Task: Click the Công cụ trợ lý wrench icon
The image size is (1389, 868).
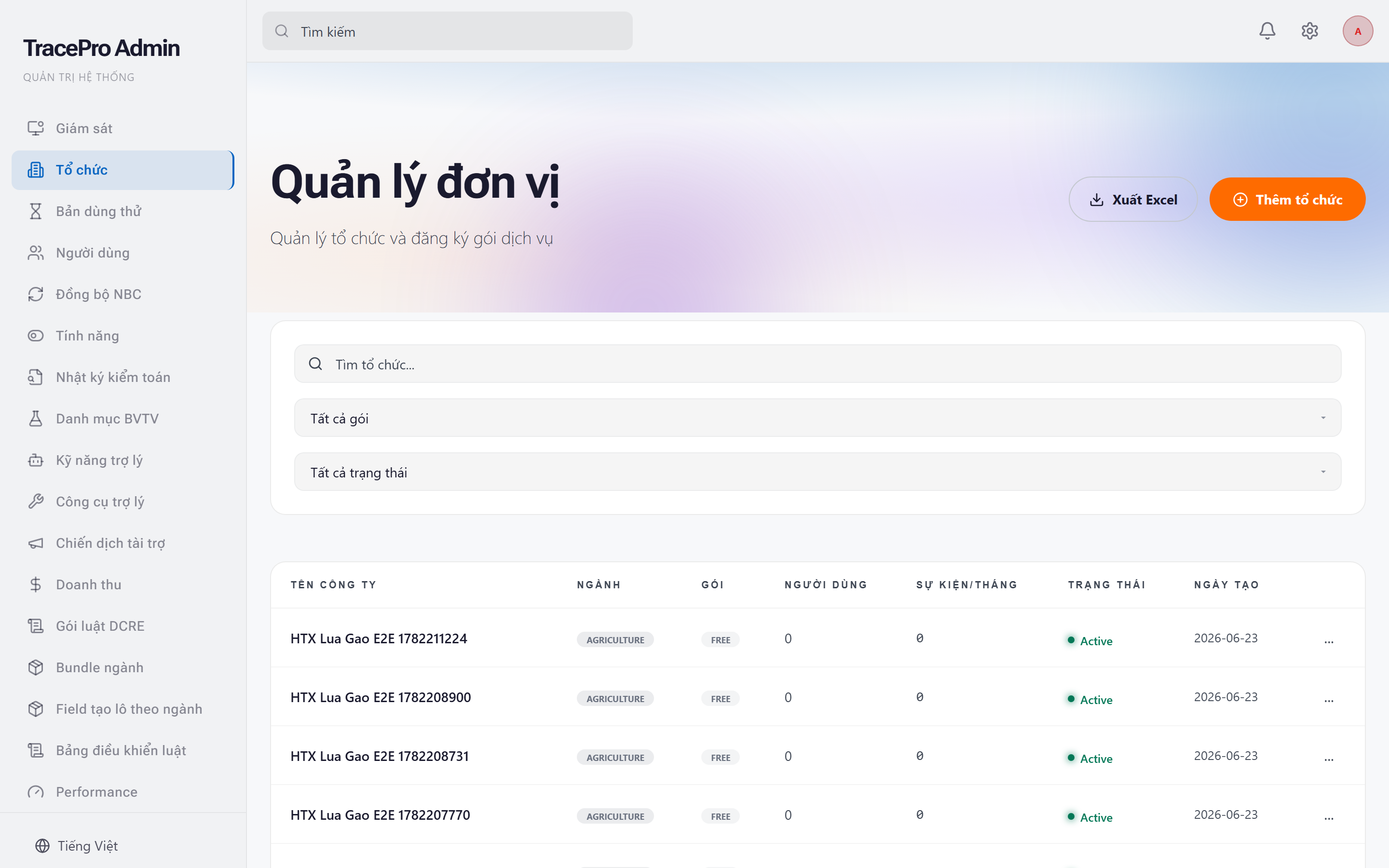Action: click(36, 502)
